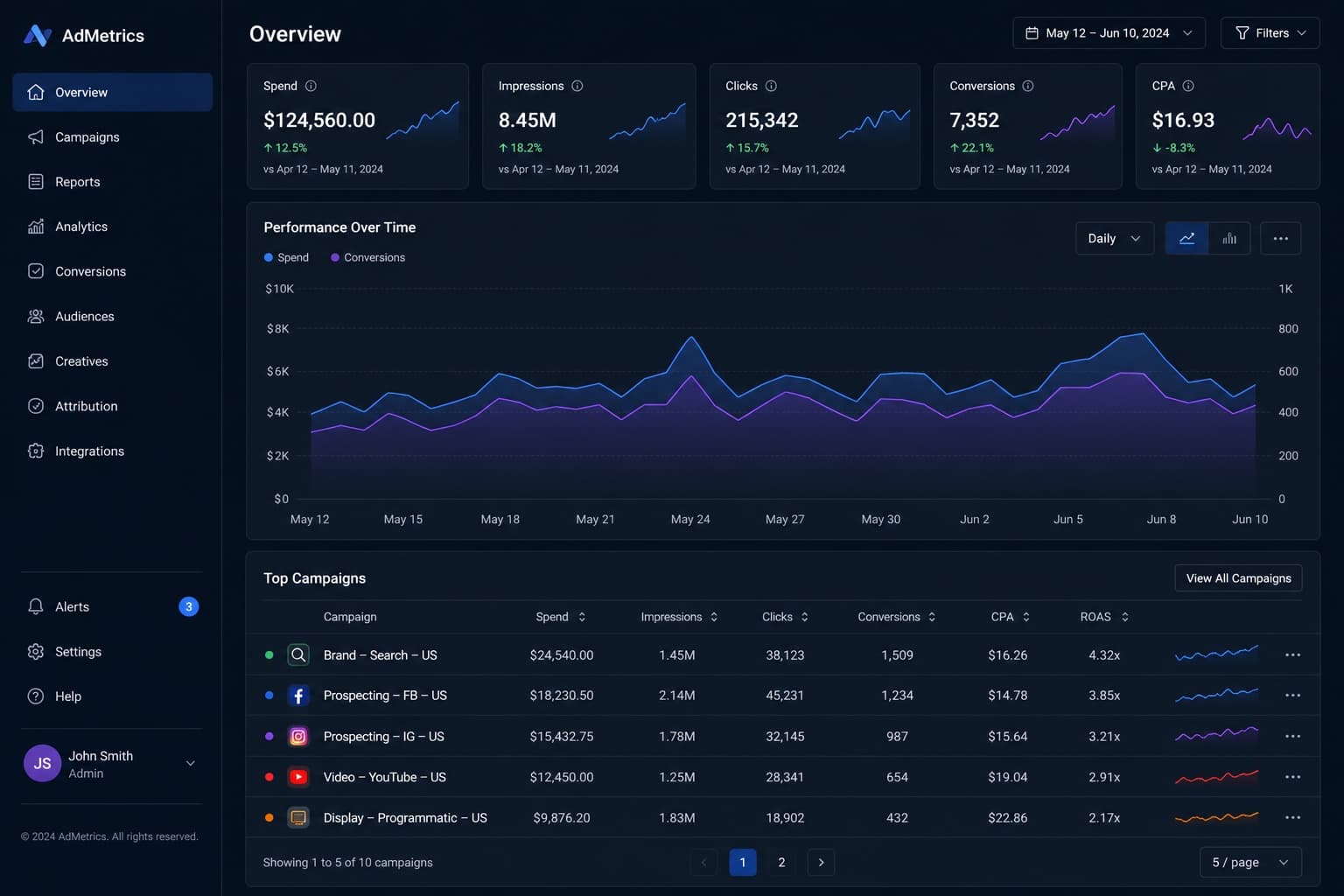The width and height of the screenshot is (1344, 896).
Task: Open the Prospecting – FB – US campaign
Action: point(385,696)
